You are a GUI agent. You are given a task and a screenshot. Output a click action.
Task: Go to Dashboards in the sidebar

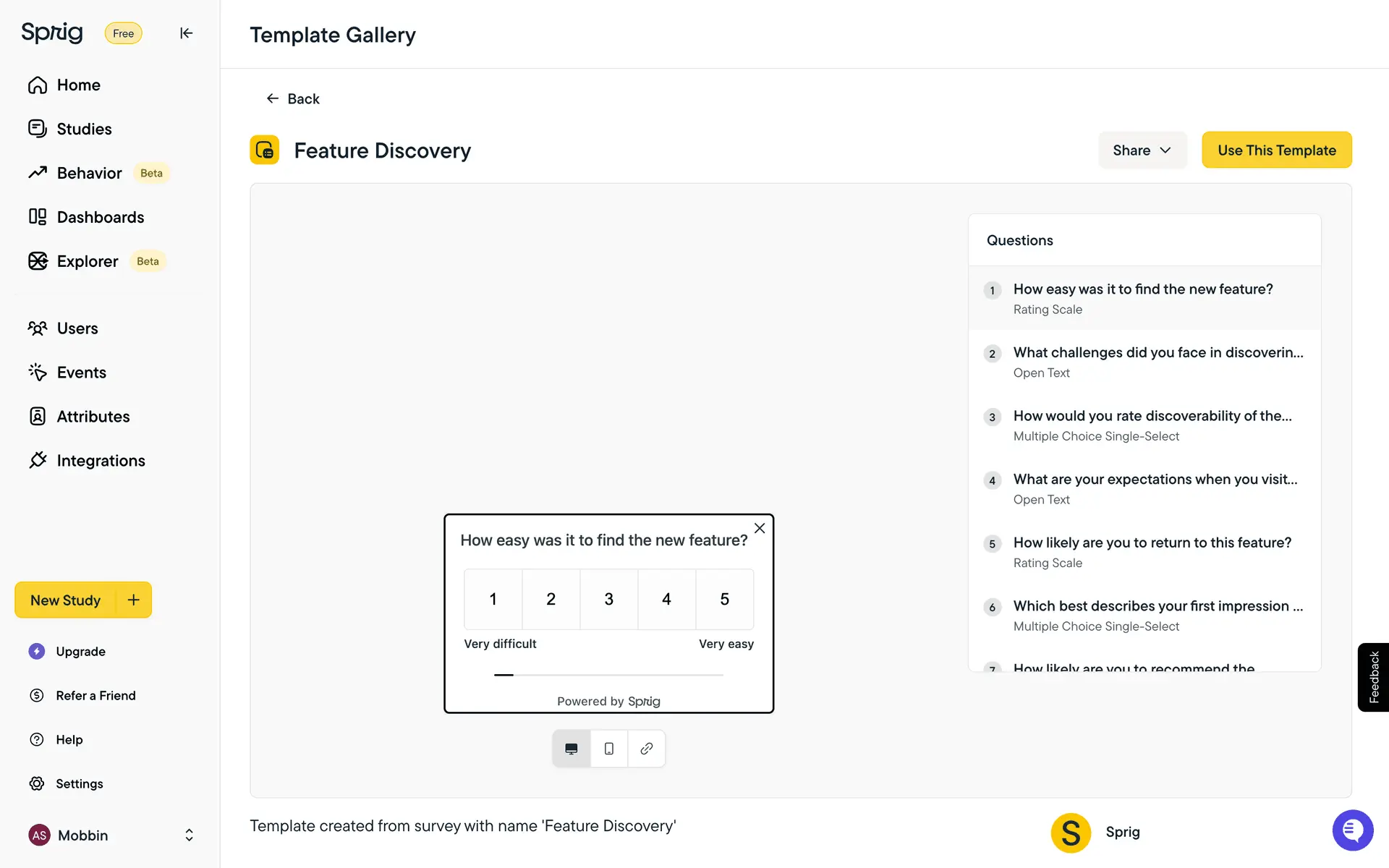point(100,217)
